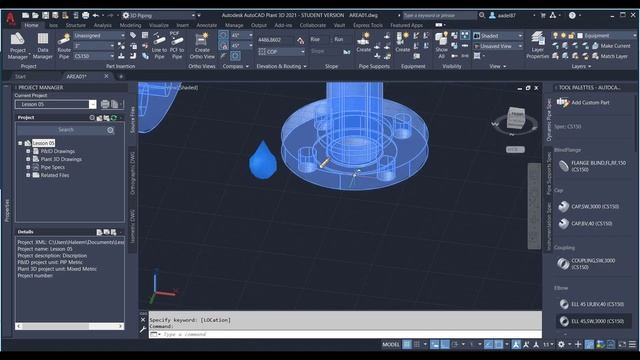Open the Lesson 05 current project dropdown
The image size is (640, 360).
(56, 104)
